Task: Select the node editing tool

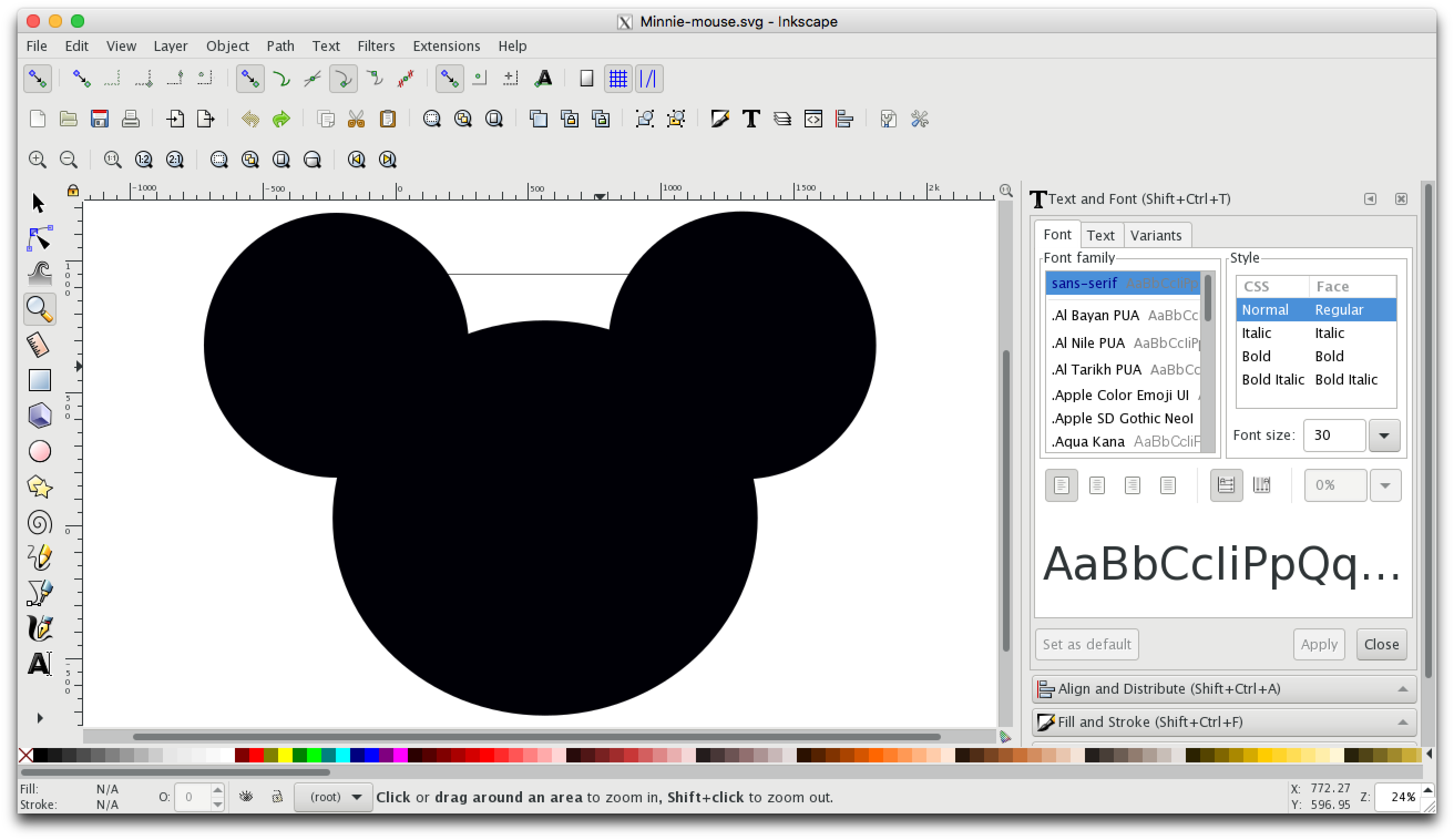Action: pos(39,238)
